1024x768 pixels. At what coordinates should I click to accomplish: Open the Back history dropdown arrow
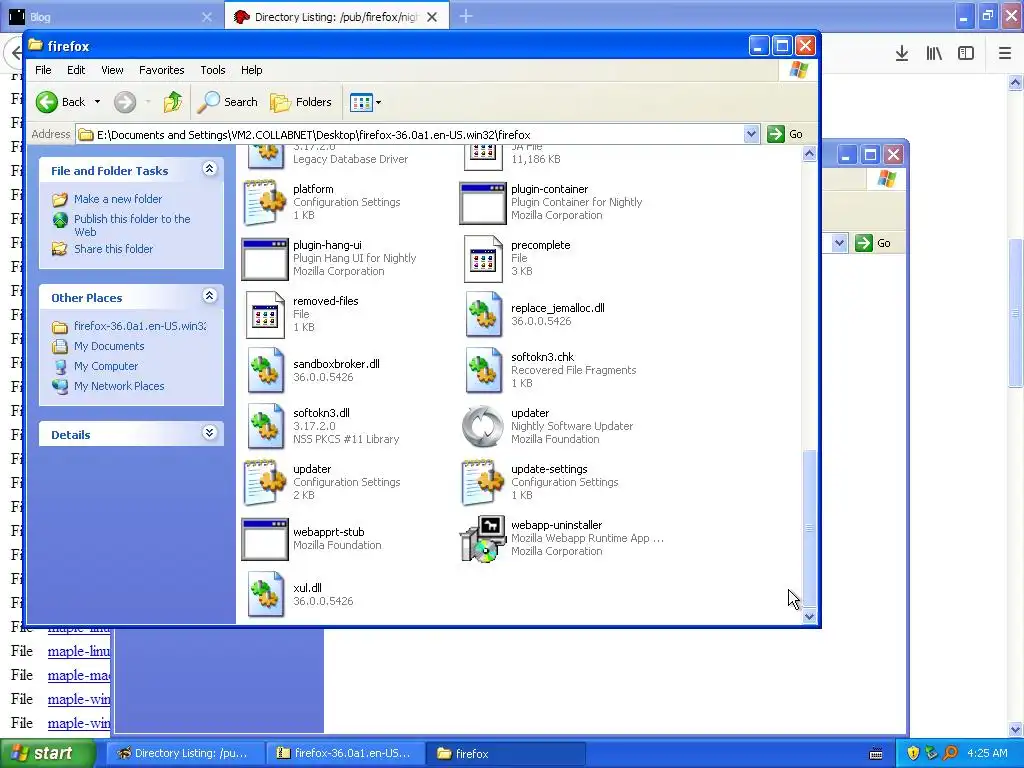click(x=97, y=102)
